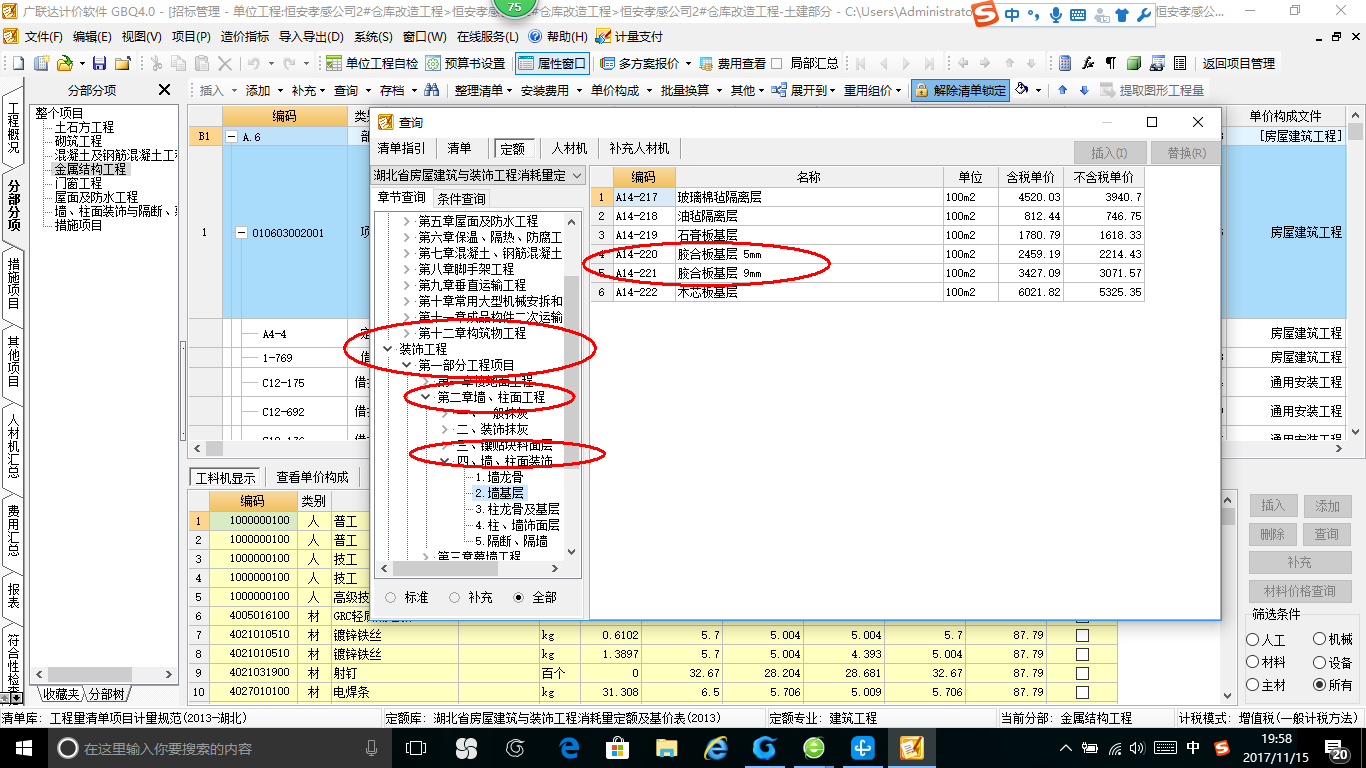Viewport: 1366px width, 768px height.
Task: Click 单位工程自检 toolbar item
Action: 373,63
